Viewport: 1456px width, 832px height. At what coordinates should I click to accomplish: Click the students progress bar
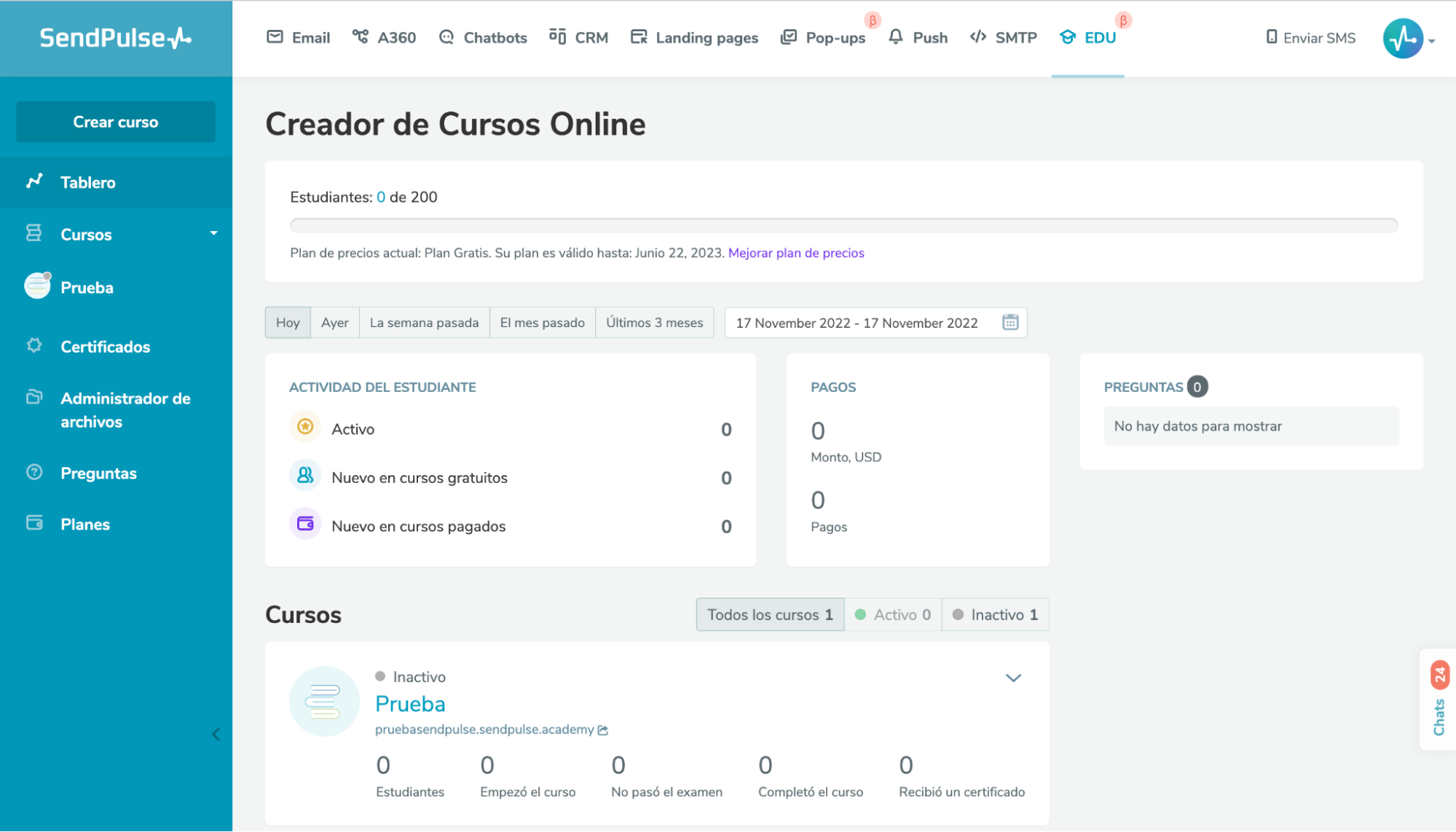pos(843,225)
